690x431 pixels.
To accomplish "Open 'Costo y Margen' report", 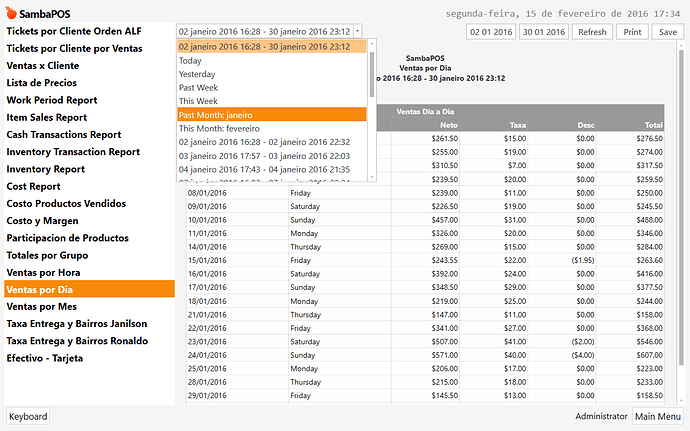I will coord(89,221).
